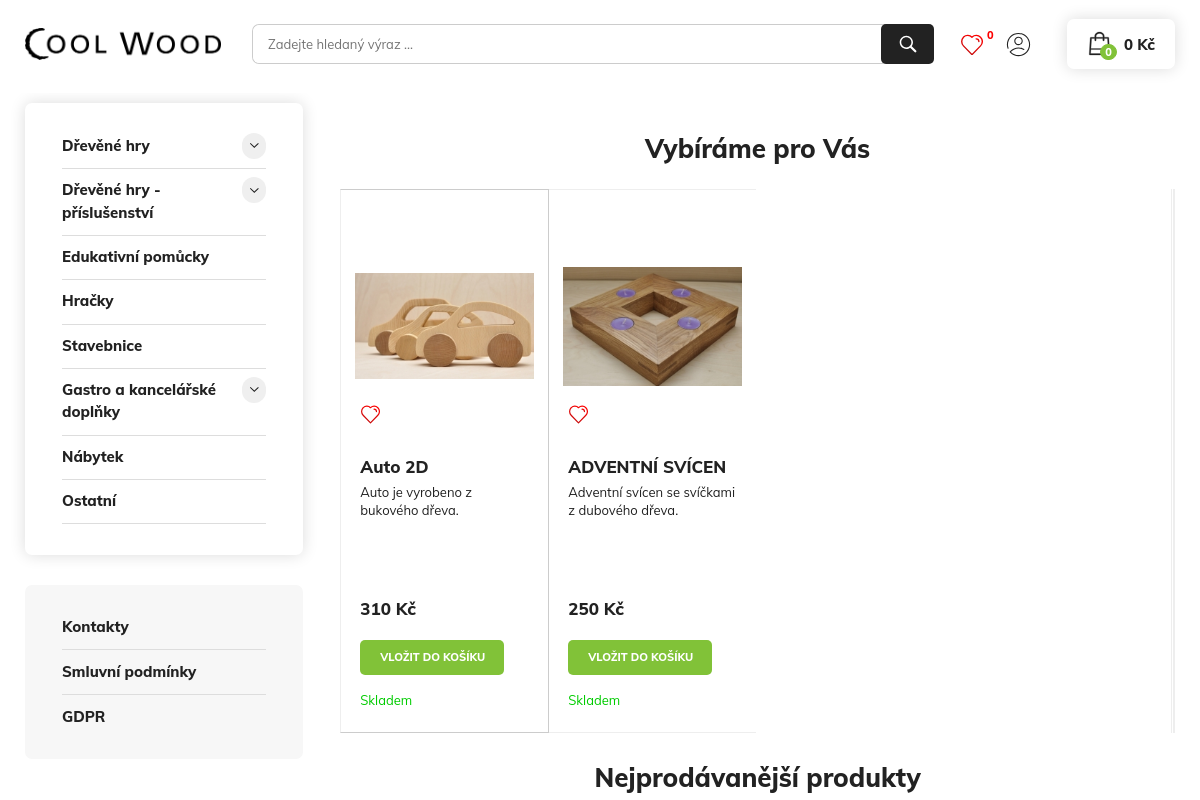This screenshot has height=800, width=1200.
Task: Add Auto 2D to cart
Action: [432, 657]
